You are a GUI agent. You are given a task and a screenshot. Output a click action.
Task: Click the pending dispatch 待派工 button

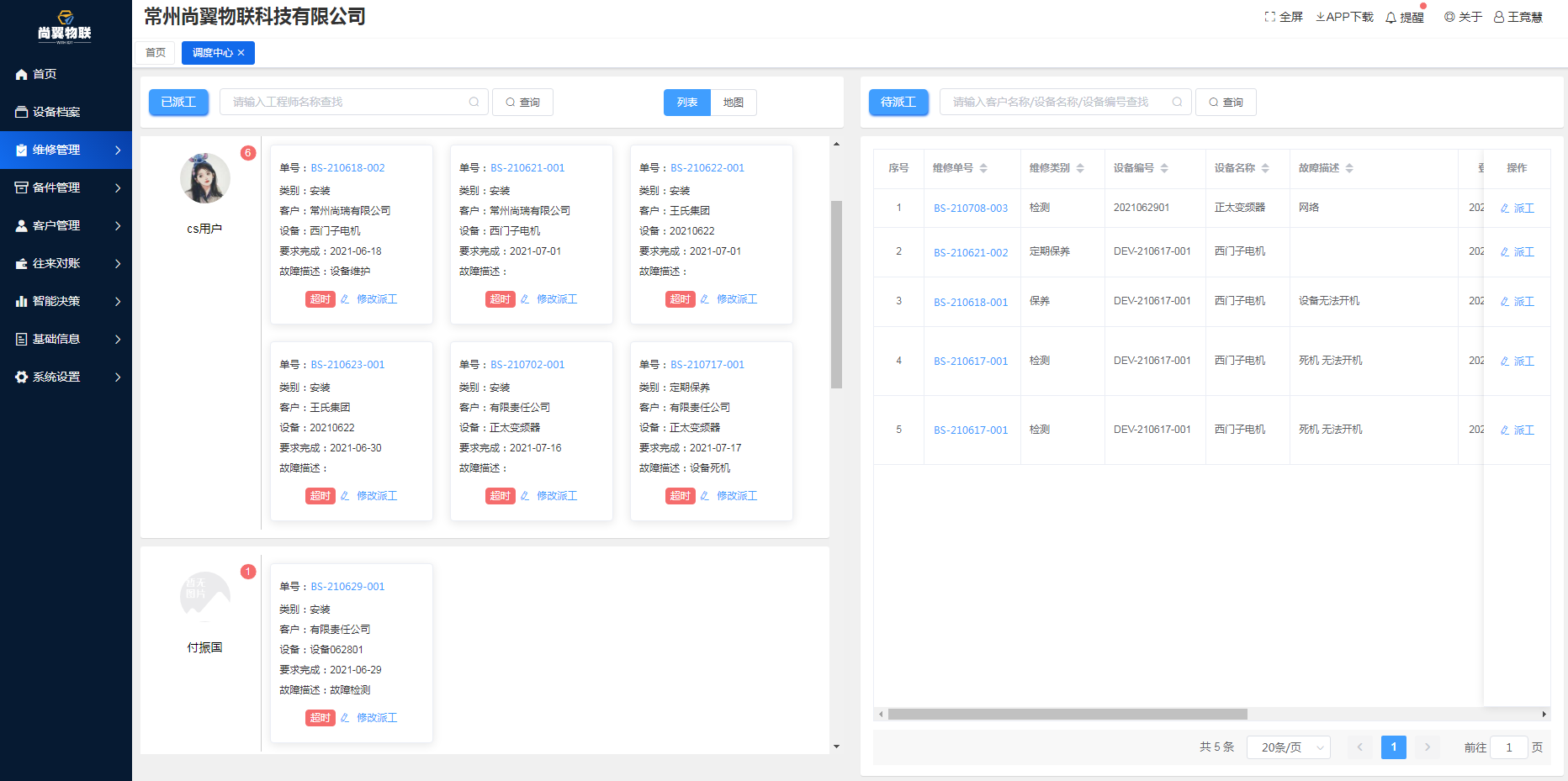[x=898, y=103]
